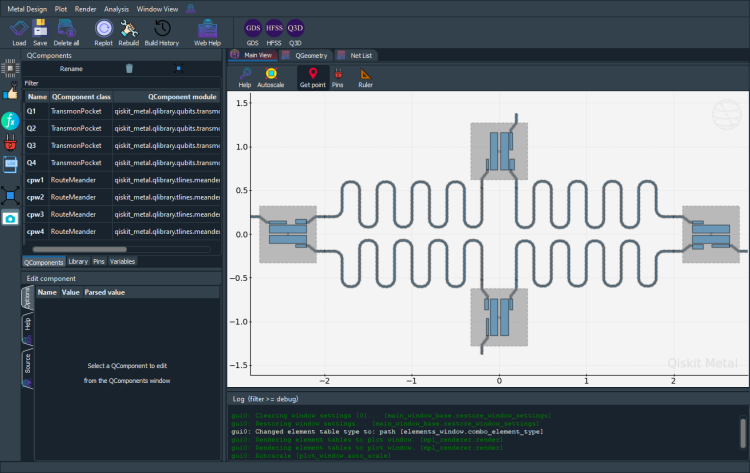The width and height of the screenshot is (750, 473).
Task: Click the Save design icon
Action: point(40,33)
